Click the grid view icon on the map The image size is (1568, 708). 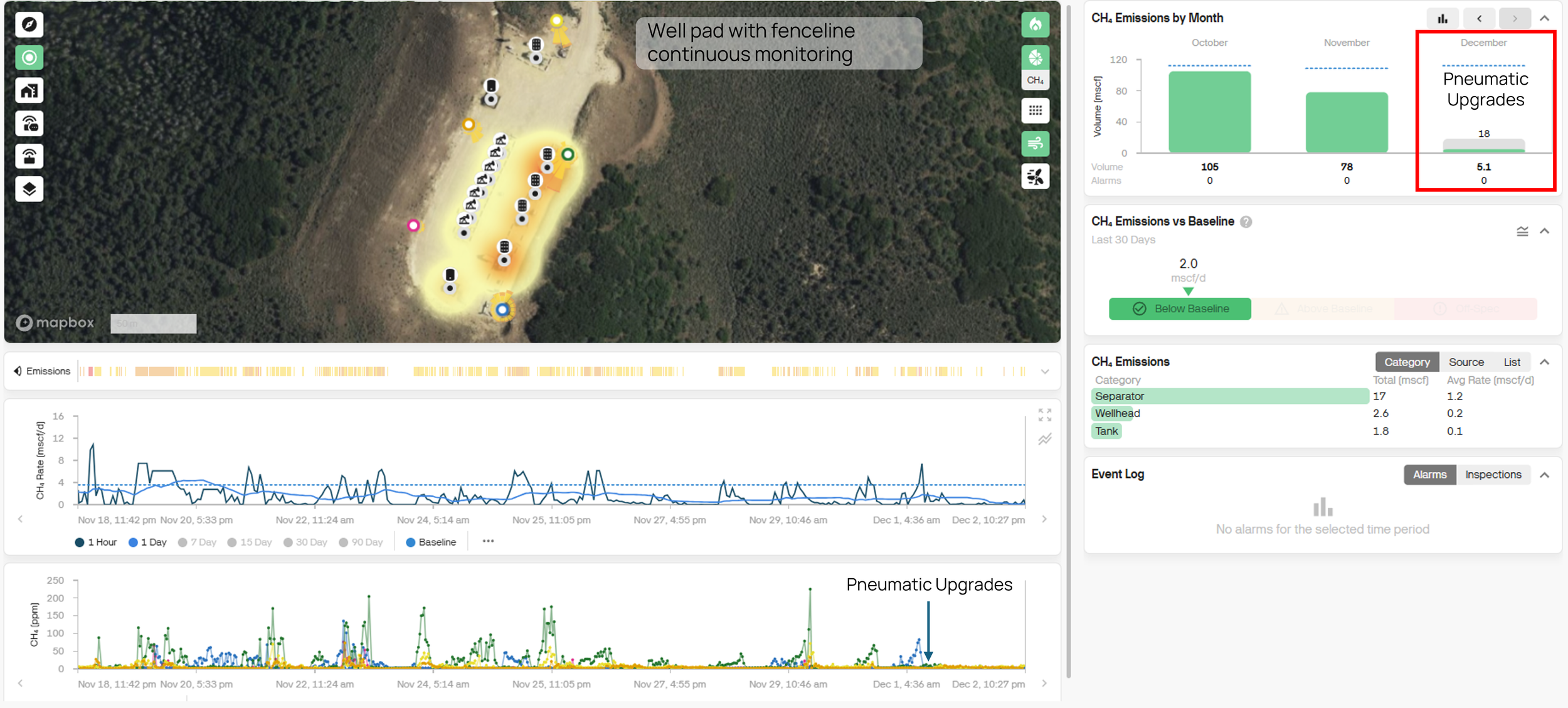[1035, 111]
